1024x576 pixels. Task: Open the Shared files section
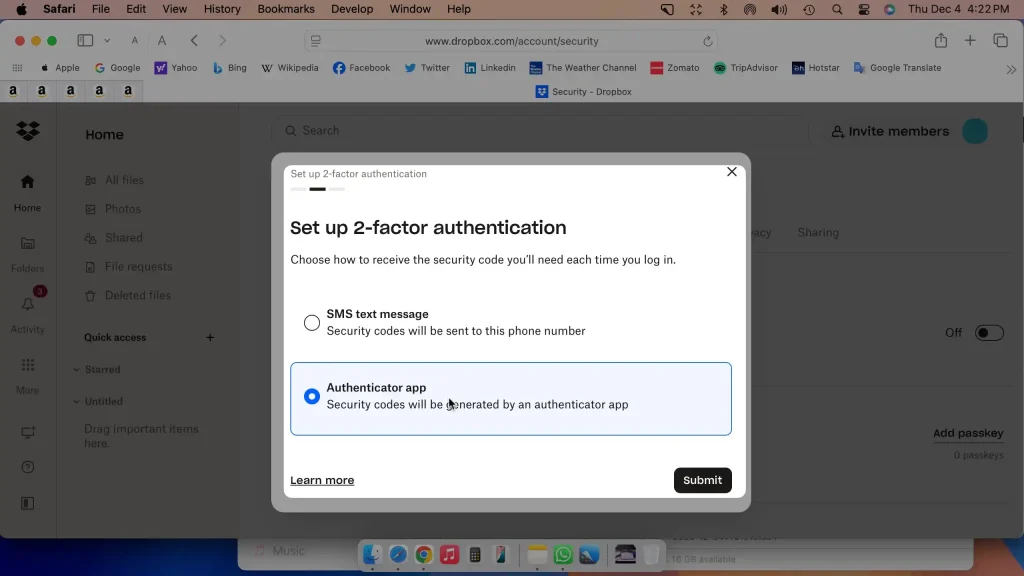tap(125, 237)
